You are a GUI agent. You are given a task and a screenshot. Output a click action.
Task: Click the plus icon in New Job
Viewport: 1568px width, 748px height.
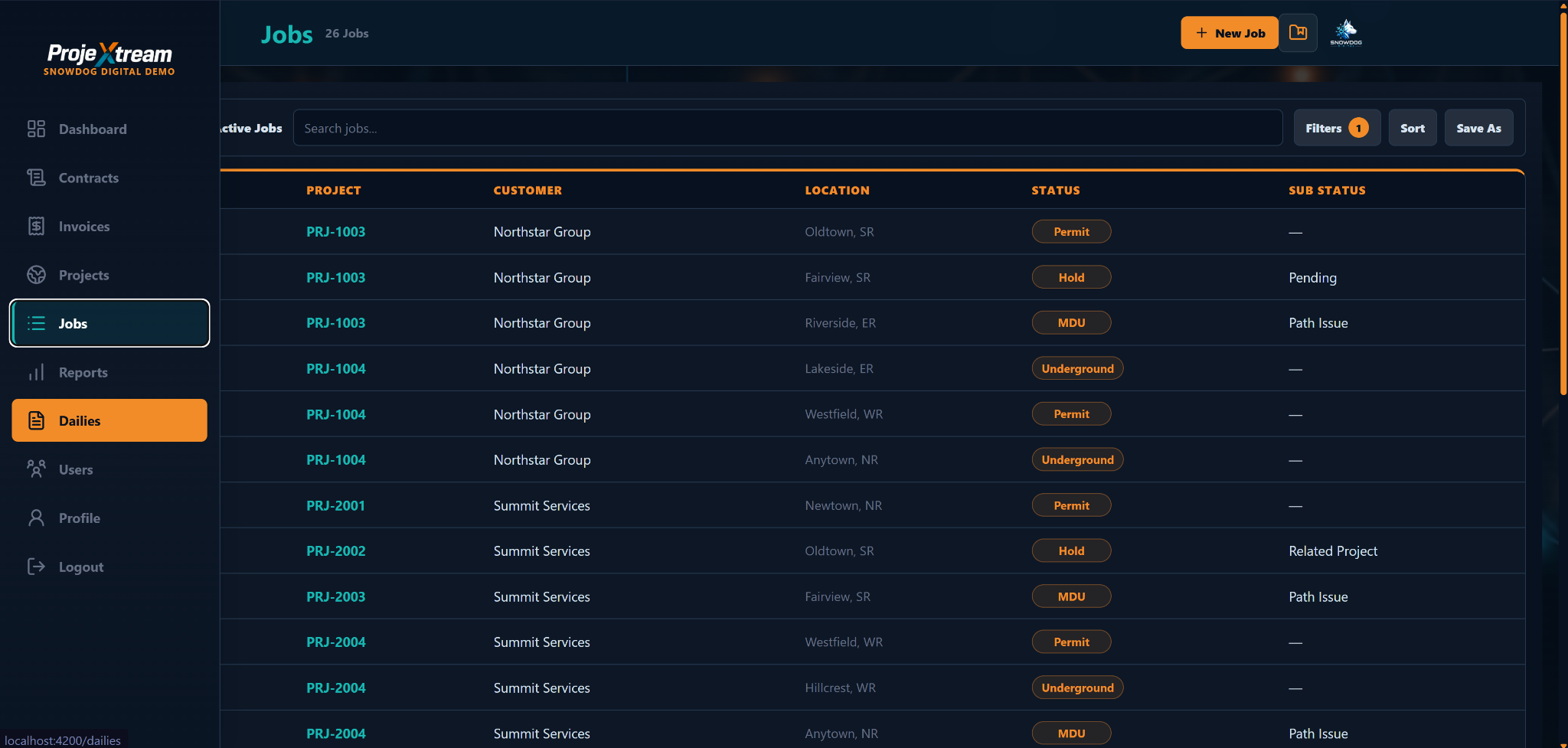1201,33
